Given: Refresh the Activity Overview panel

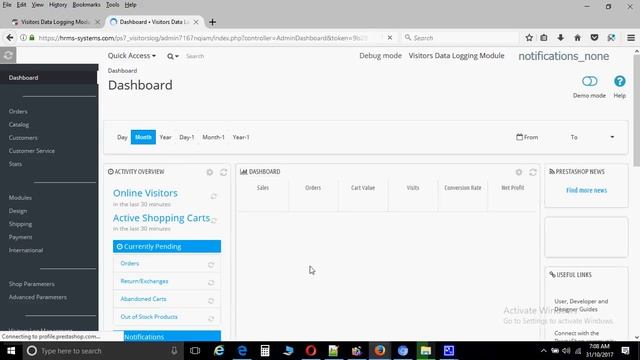Looking at the screenshot, I should (x=223, y=172).
